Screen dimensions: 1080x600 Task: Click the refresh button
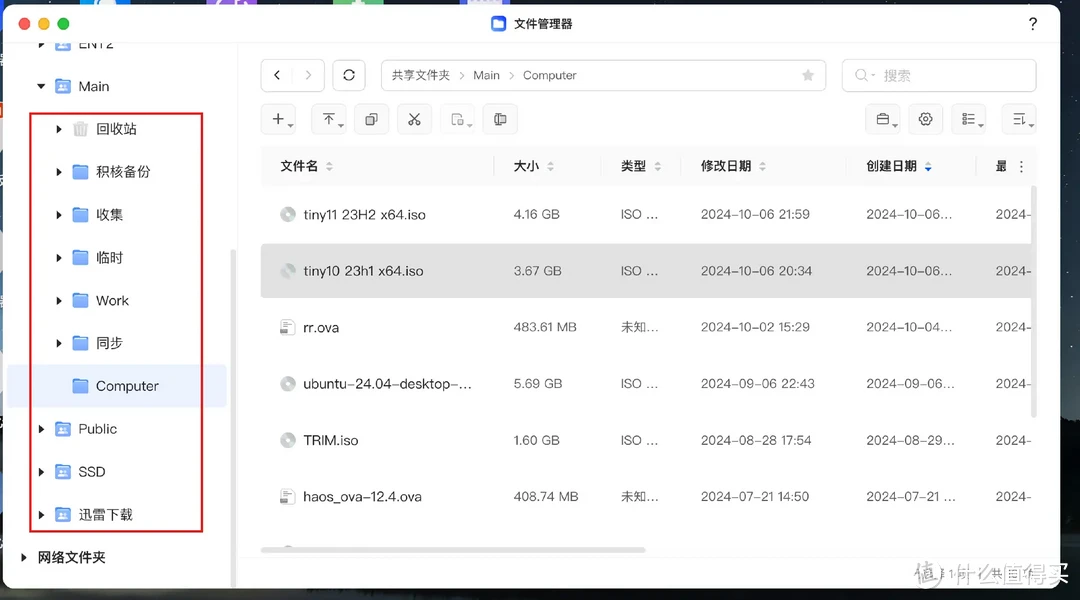(348, 74)
